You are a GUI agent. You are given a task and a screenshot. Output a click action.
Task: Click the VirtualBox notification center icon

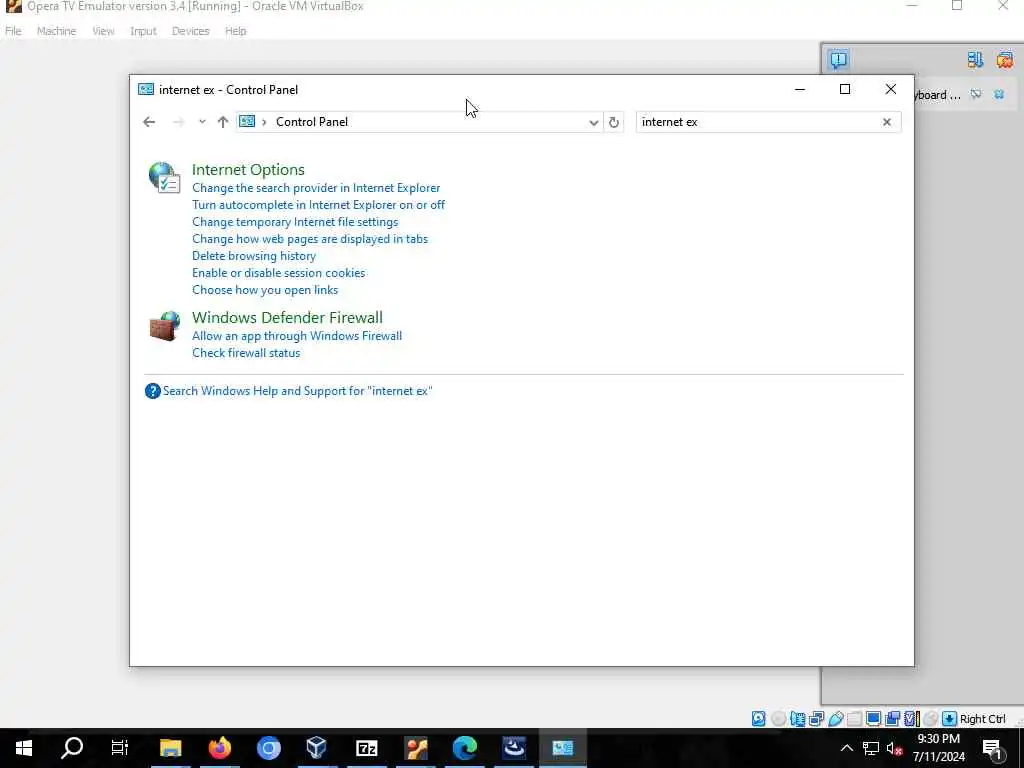[839, 59]
